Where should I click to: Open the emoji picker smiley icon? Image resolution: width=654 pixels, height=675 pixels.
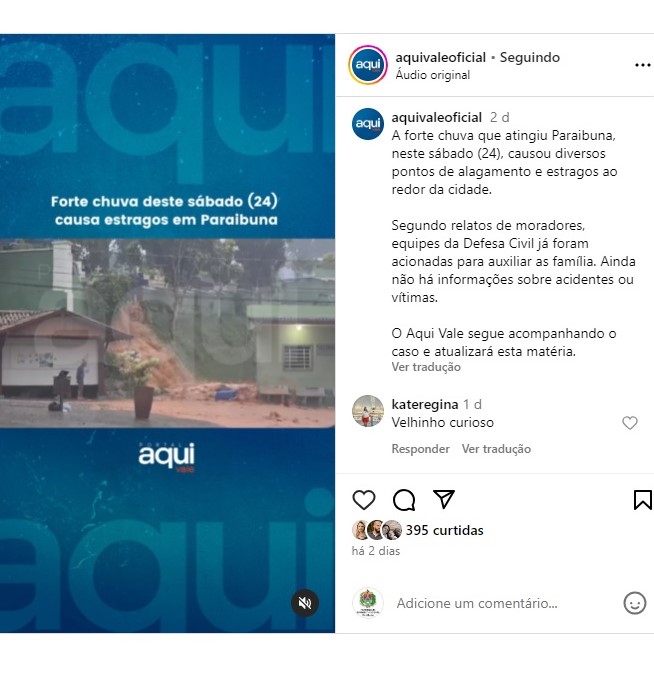point(635,603)
